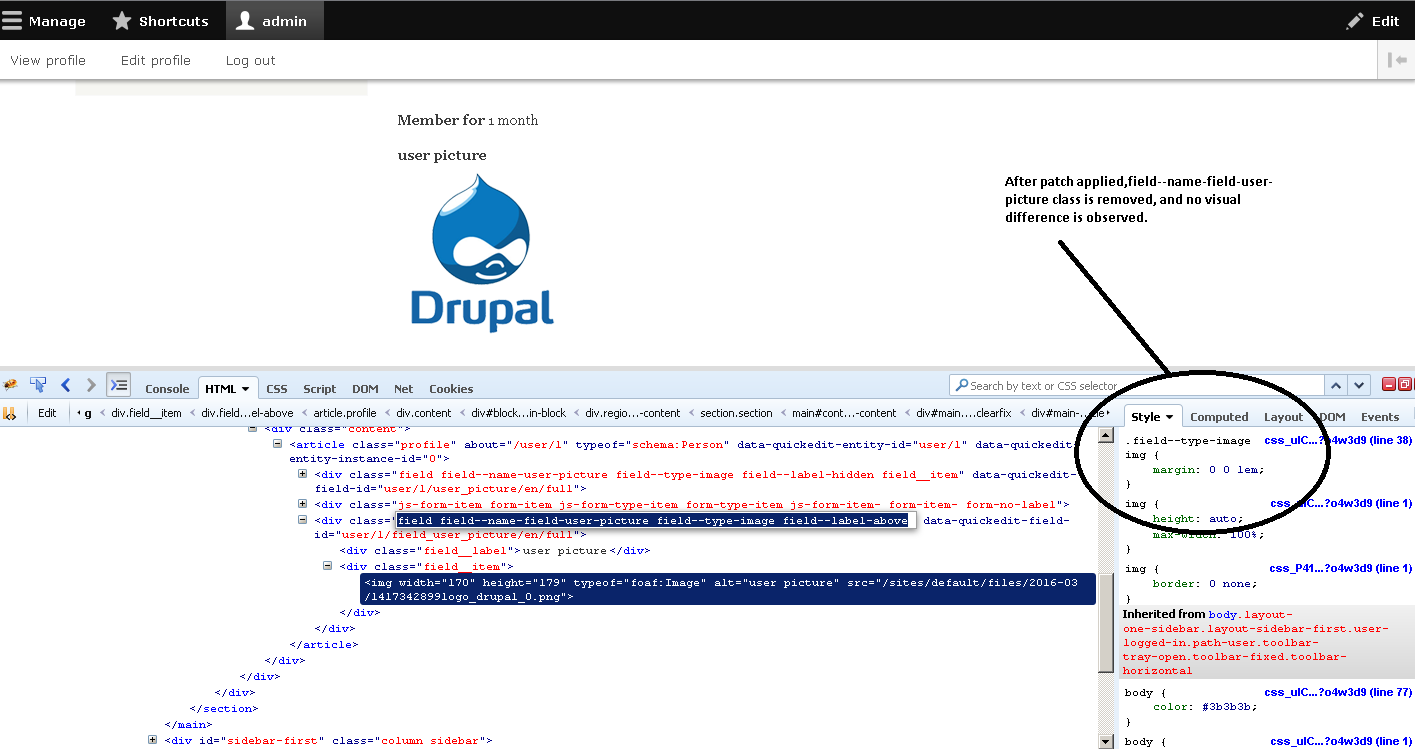Collapse the article class profile node
1415x749 pixels.
pos(278,444)
